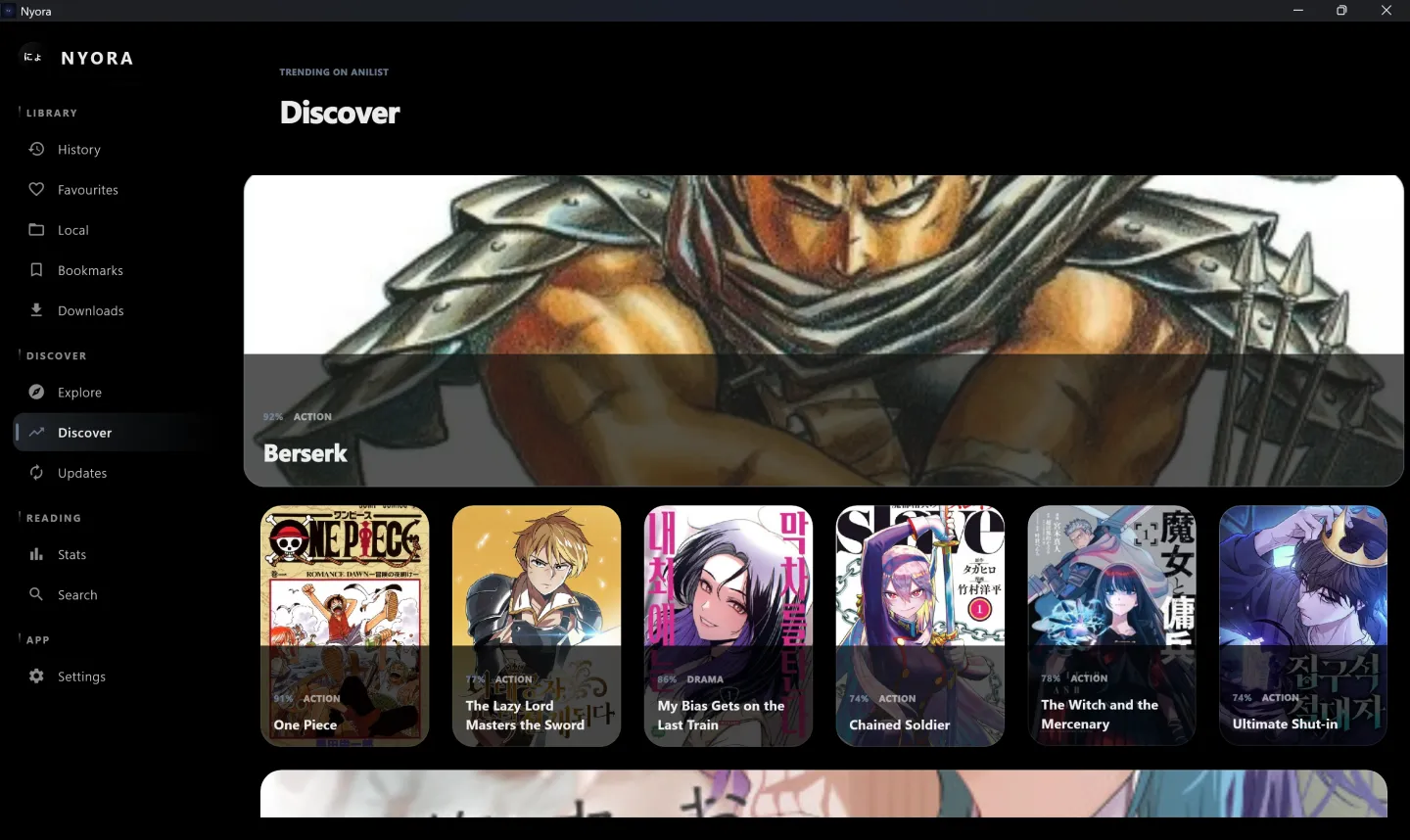Open the Local library section

tap(114, 230)
